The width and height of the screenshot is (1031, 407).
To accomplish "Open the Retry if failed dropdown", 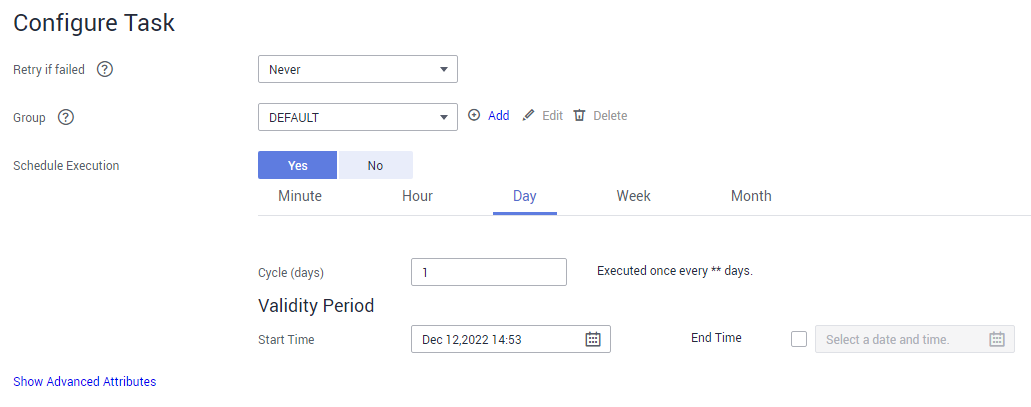I will pyautogui.click(x=358, y=69).
